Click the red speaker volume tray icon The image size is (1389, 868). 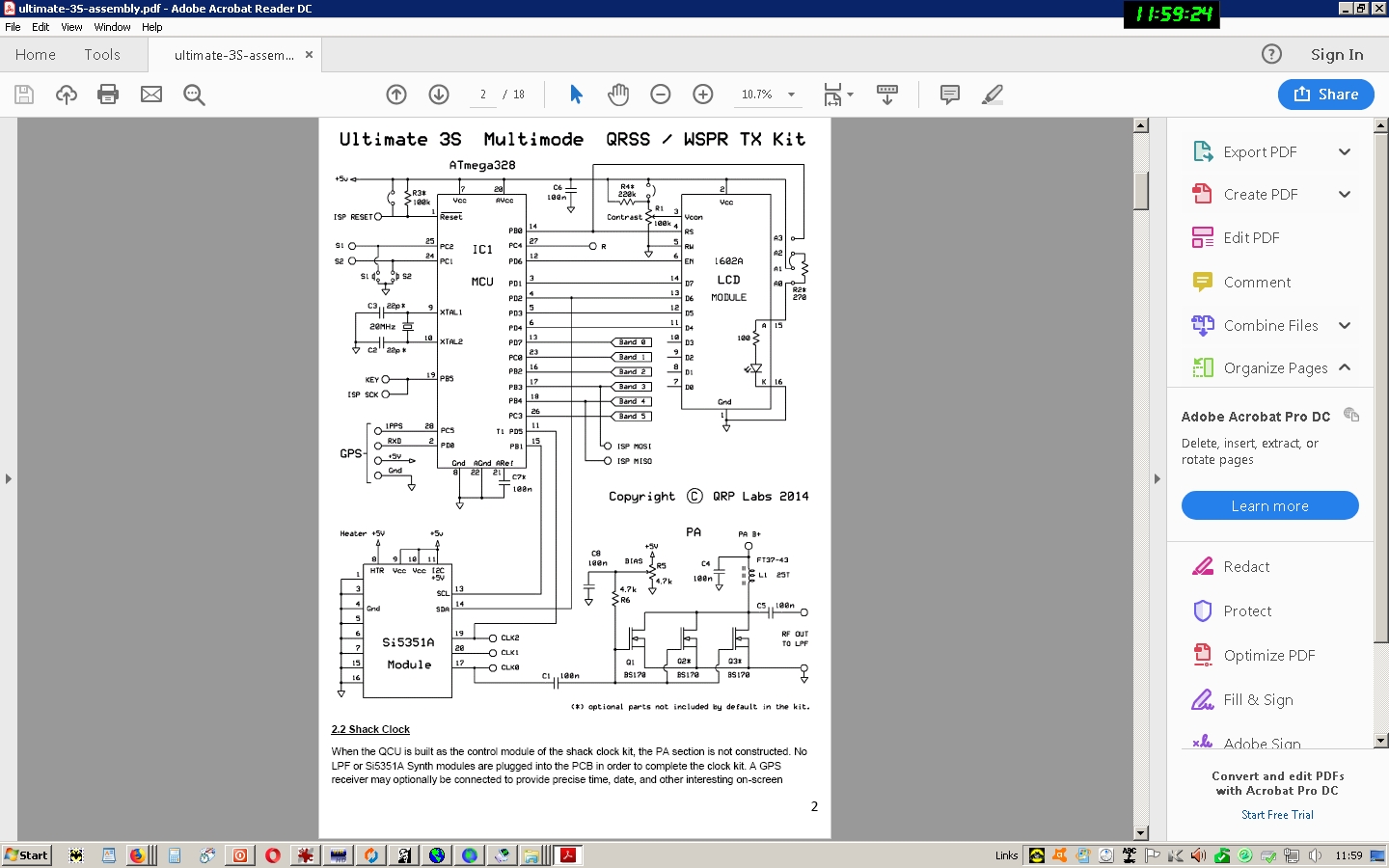(x=1198, y=855)
